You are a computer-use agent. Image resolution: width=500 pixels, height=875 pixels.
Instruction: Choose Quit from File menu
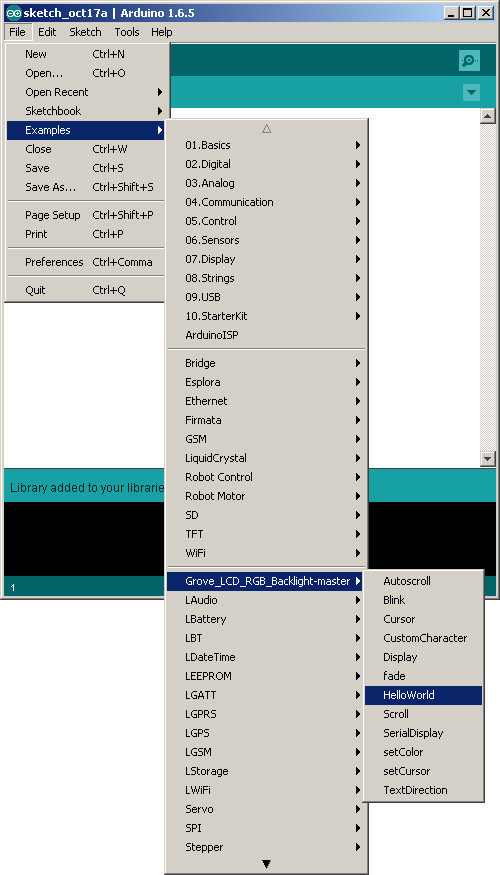pyautogui.click(x=85, y=290)
